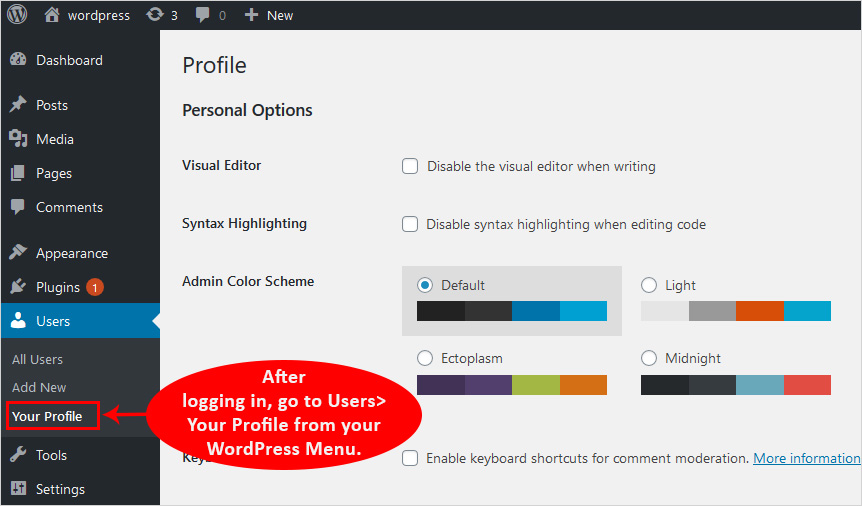Screen dimensions: 862x506
Task: Open All Users submenu item
Action: coord(37,359)
